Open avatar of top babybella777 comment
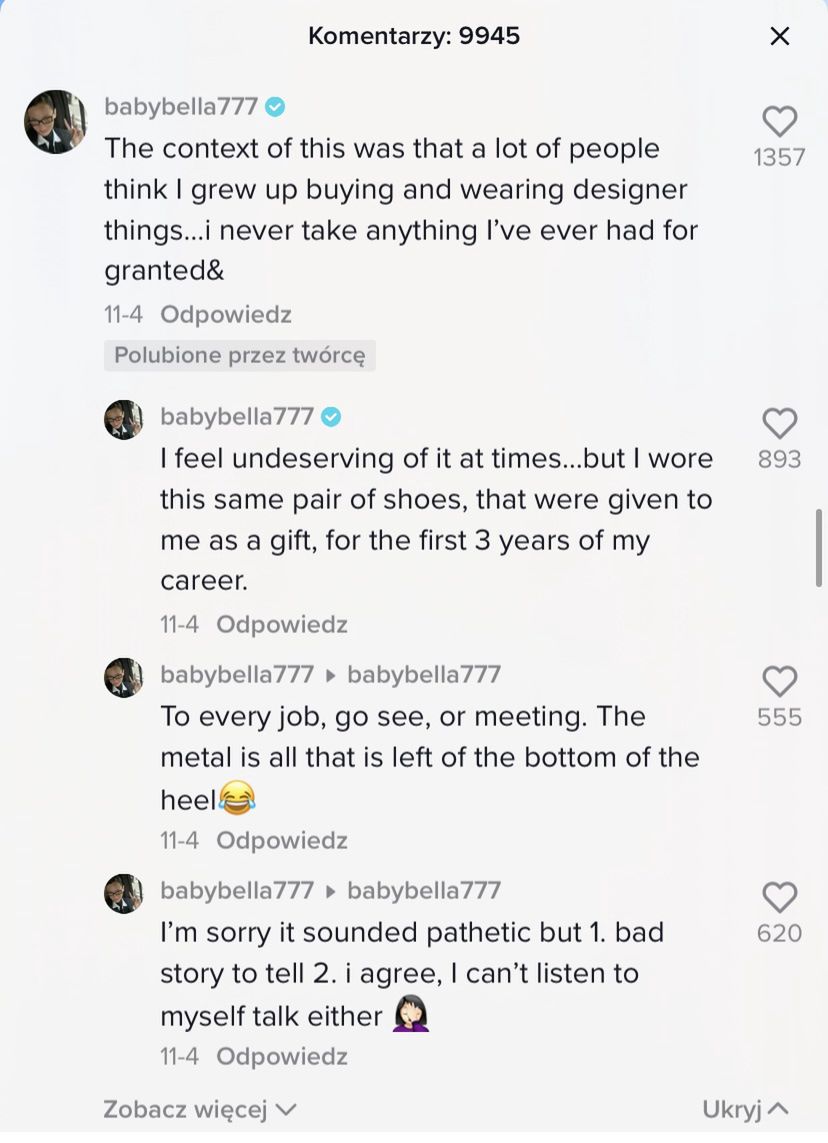Image resolution: width=828 pixels, height=1143 pixels. pyautogui.click(x=55, y=122)
